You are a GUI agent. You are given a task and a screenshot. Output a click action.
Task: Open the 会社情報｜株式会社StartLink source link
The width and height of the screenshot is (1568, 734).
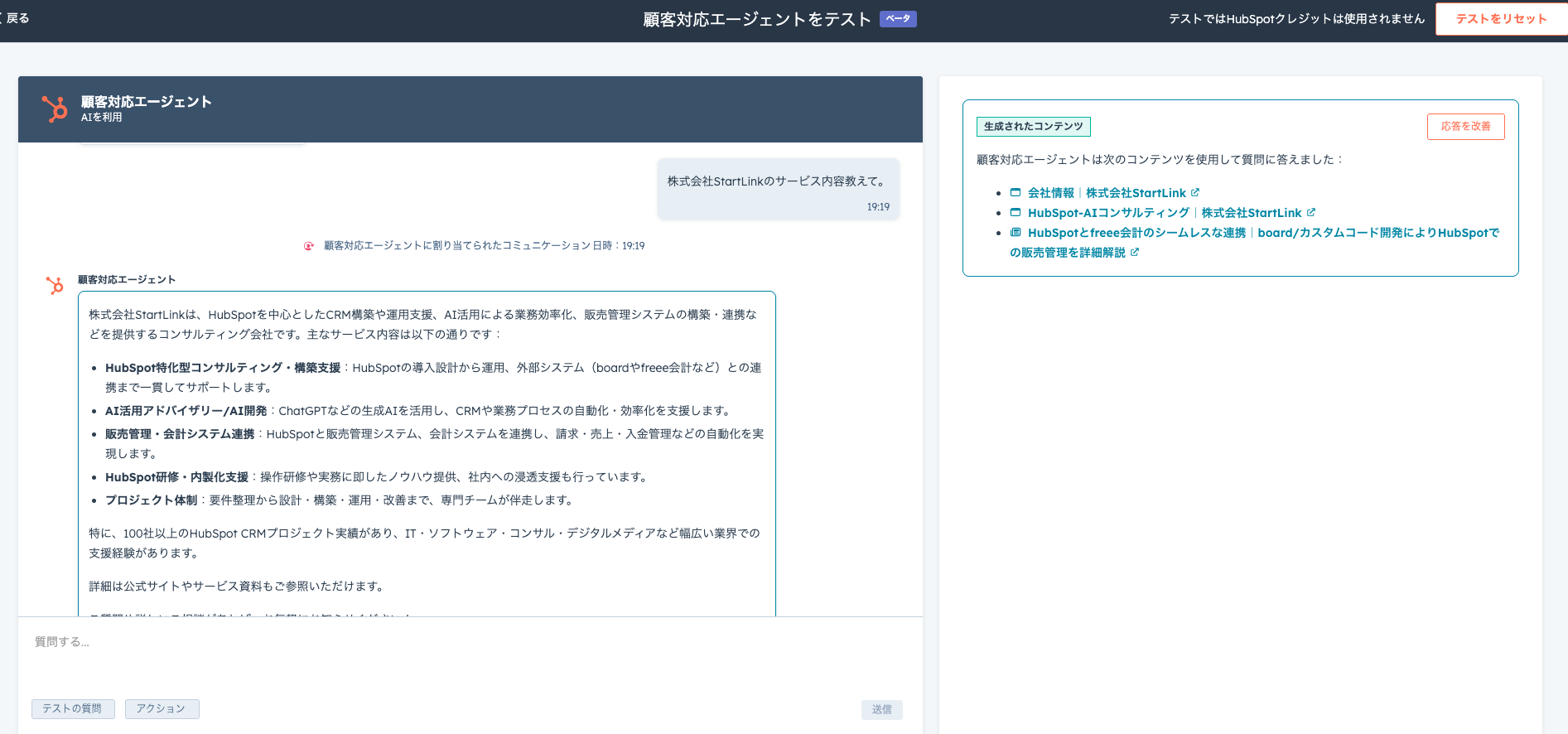pyautogui.click(x=1106, y=193)
